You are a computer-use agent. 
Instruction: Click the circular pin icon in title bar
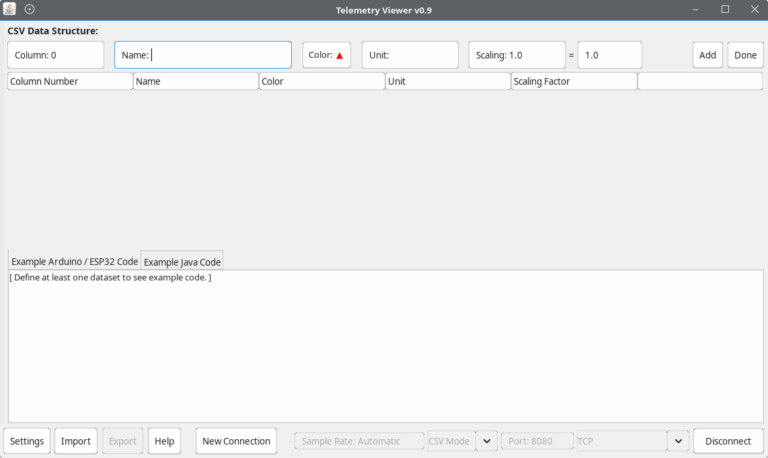click(29, 9)
